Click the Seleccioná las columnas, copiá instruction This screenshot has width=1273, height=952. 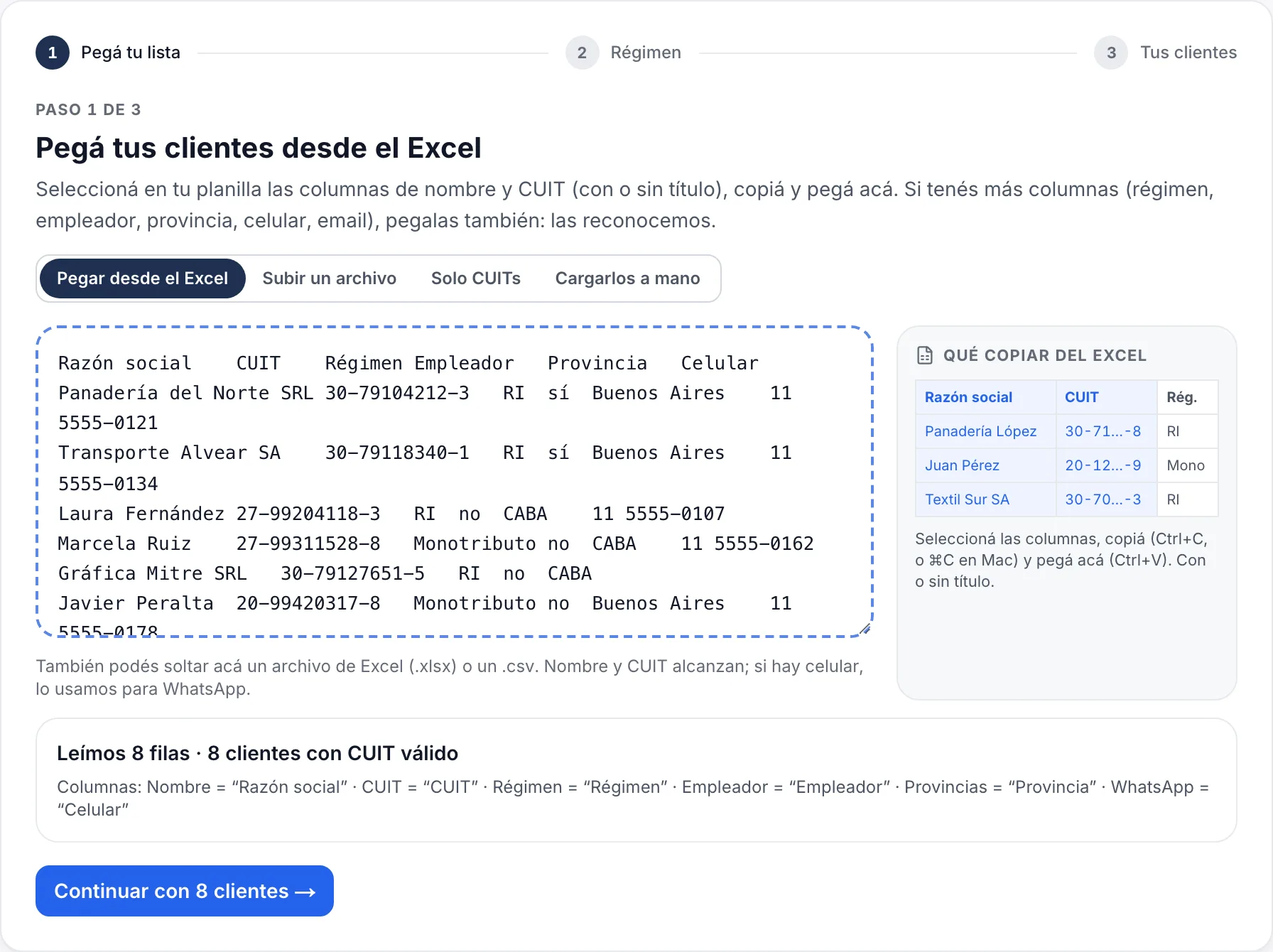[x=1061, y=560]
